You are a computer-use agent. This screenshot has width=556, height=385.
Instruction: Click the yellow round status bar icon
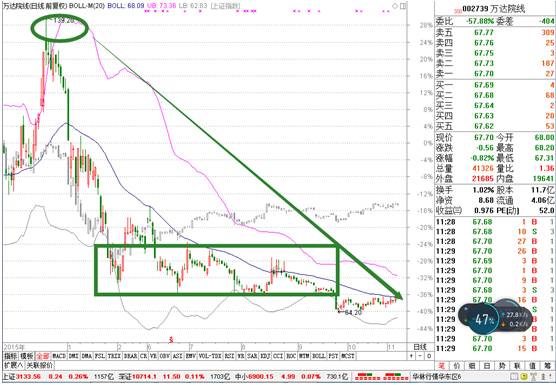[523, 376]
